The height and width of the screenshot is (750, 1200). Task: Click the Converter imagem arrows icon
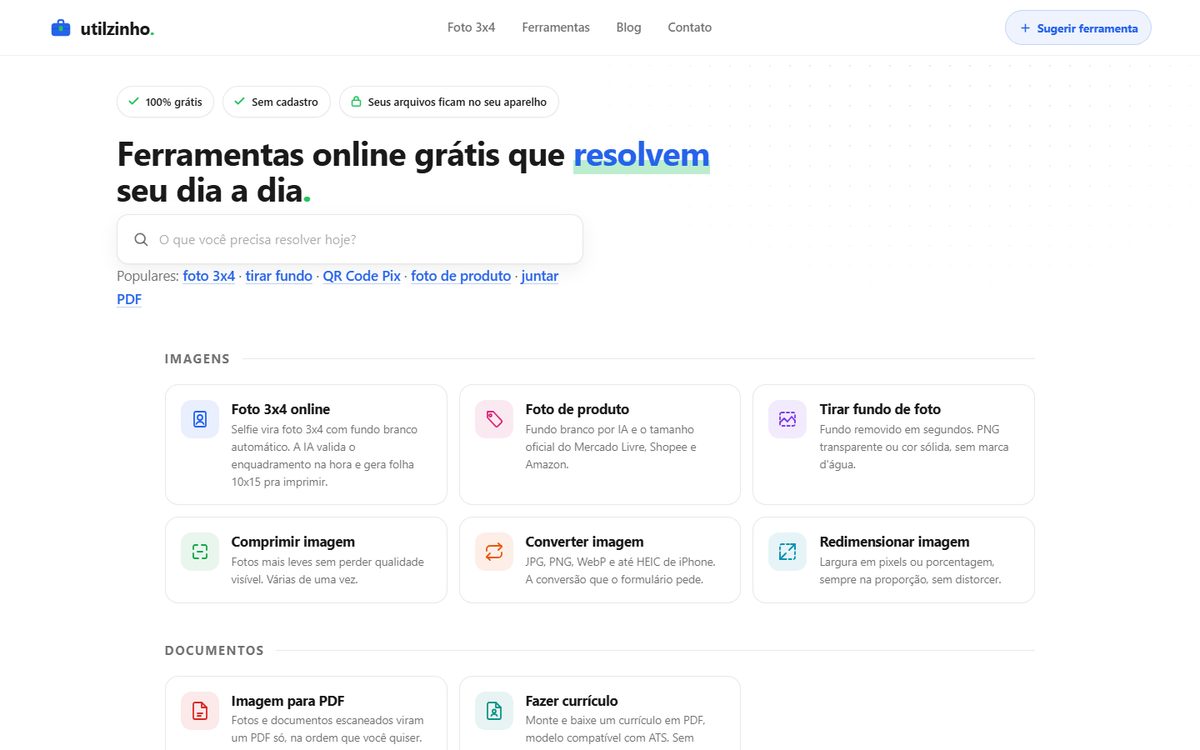494,552
